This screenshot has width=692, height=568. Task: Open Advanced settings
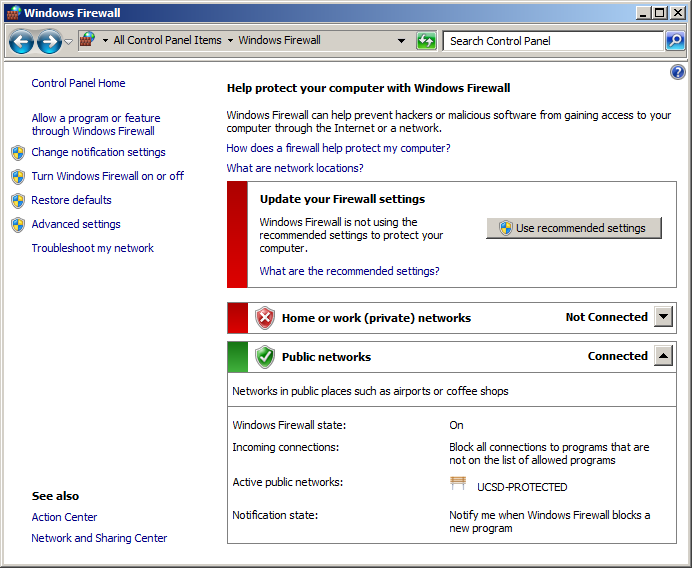pyautogui.click(x=76, y=224)
